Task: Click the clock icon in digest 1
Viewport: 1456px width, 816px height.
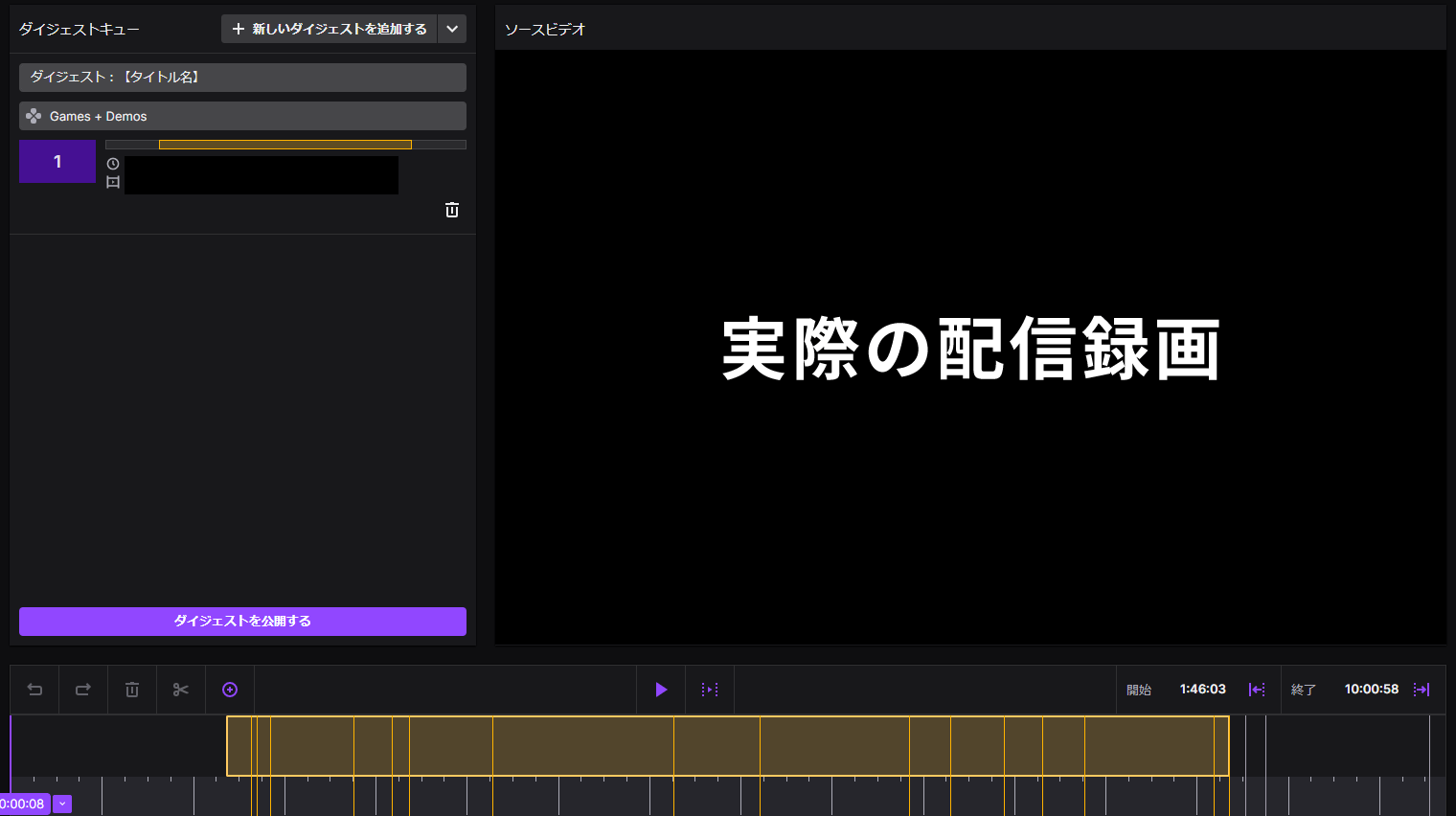Action: pos(113,164)
